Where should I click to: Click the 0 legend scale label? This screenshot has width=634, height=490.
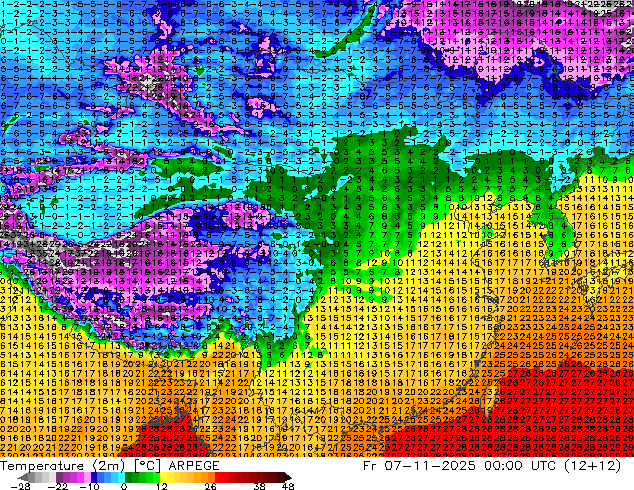click(124, 486)
